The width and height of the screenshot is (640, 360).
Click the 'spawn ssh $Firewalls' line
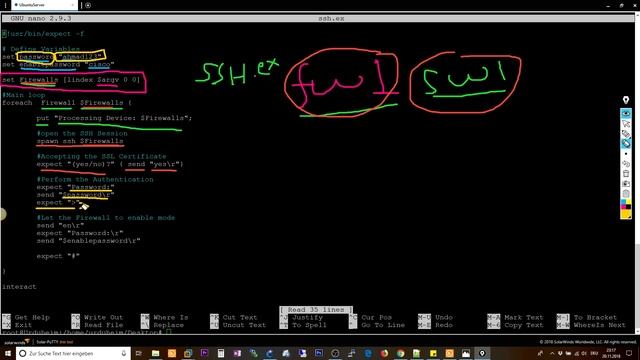click(x=80, y=141)
